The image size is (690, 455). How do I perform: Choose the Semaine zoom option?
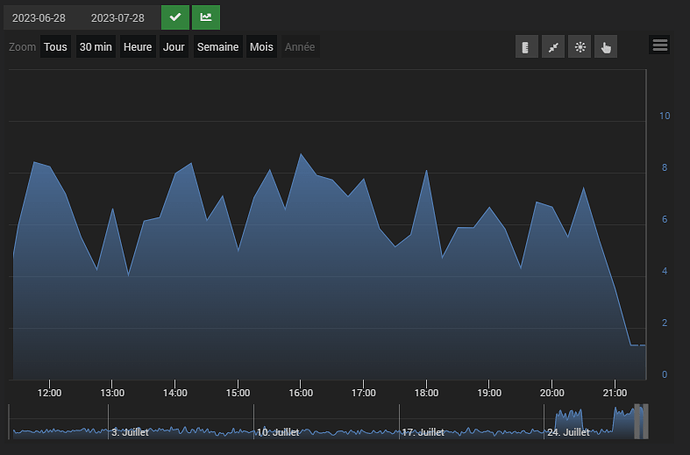coord(217,47)
